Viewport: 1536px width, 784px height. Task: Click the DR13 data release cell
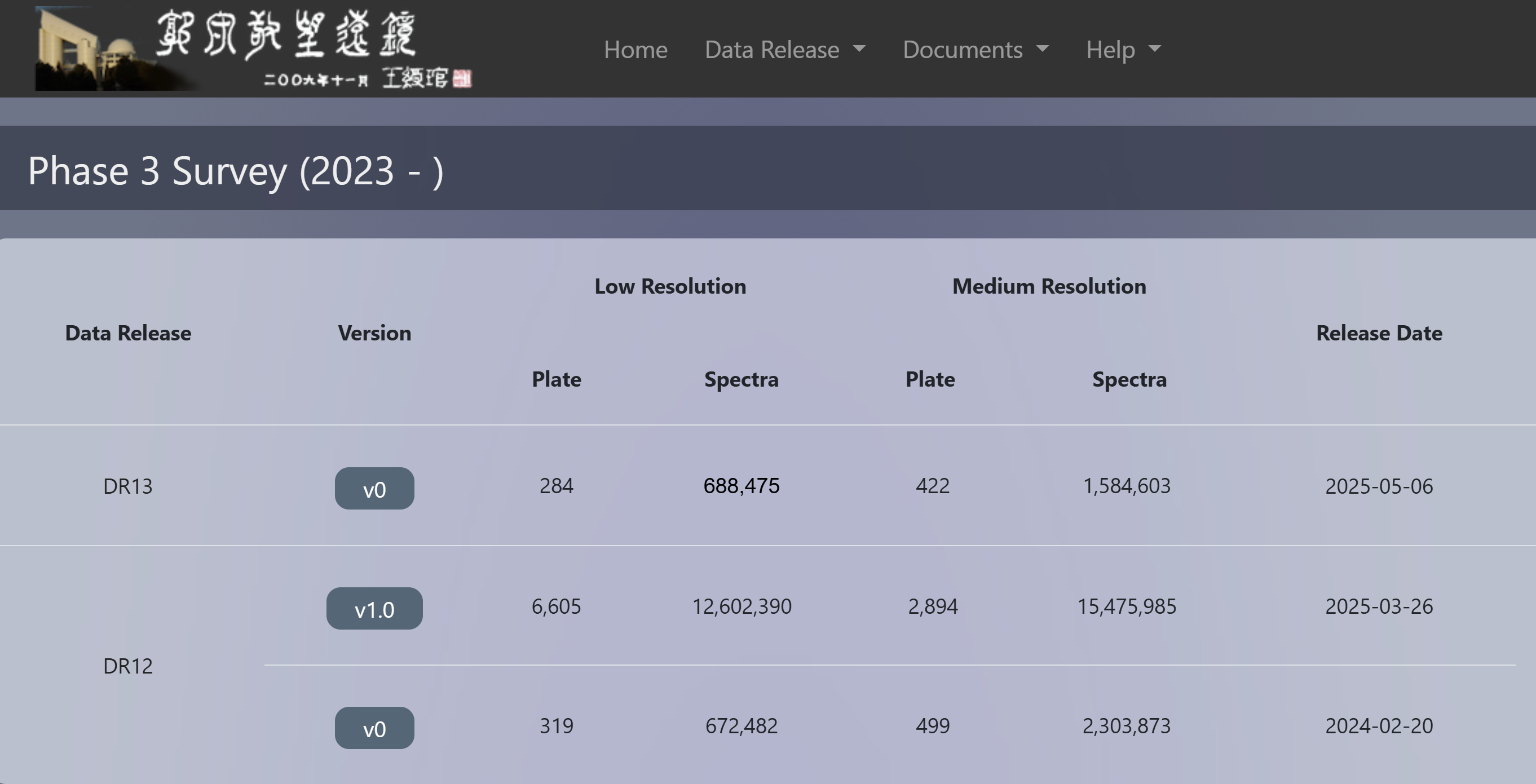coord(127,486)
